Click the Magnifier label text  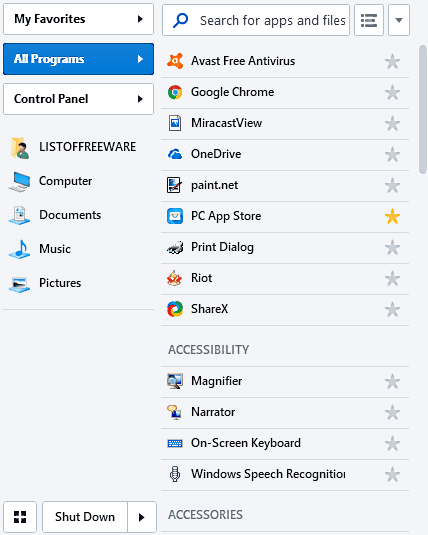click(x=216, y=381)
